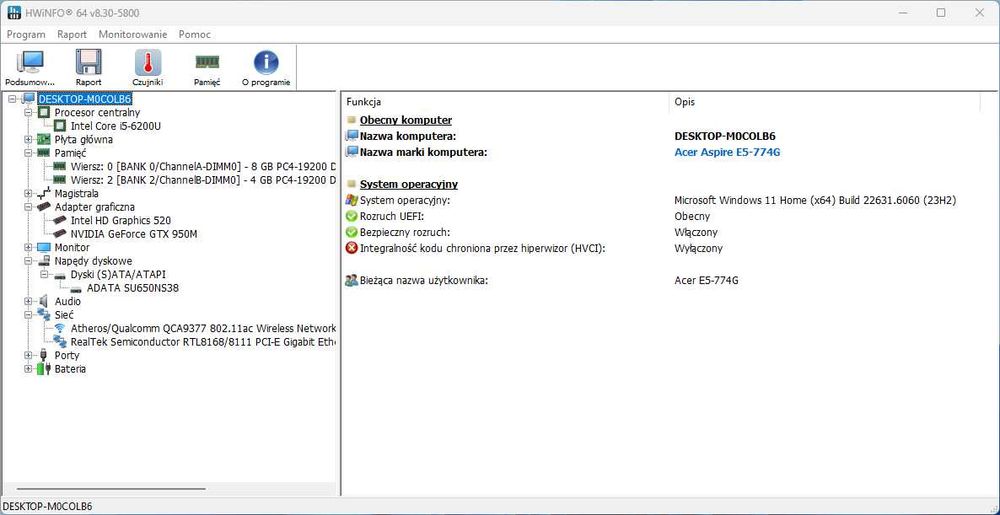This screenshot has height=515, width=1000.
Task: Select Intel Core i5-6200U in the tree
Action: click(x=115, y=126)
